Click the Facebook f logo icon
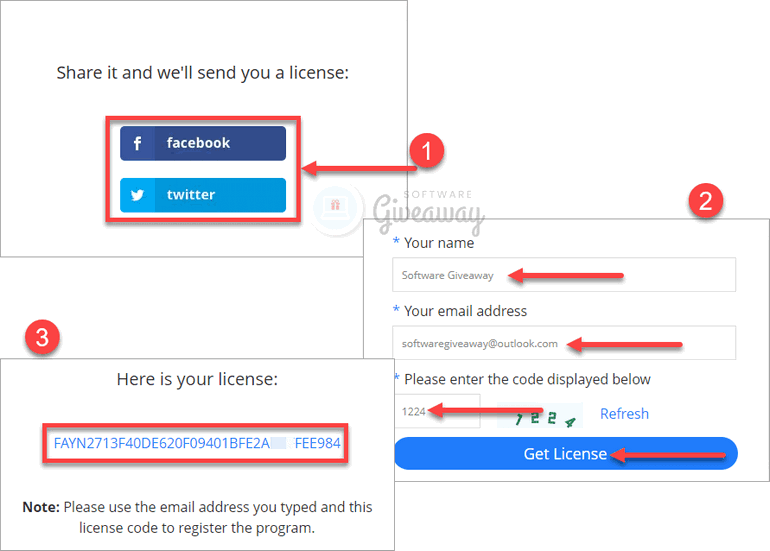770x551 pixels. 138,143
